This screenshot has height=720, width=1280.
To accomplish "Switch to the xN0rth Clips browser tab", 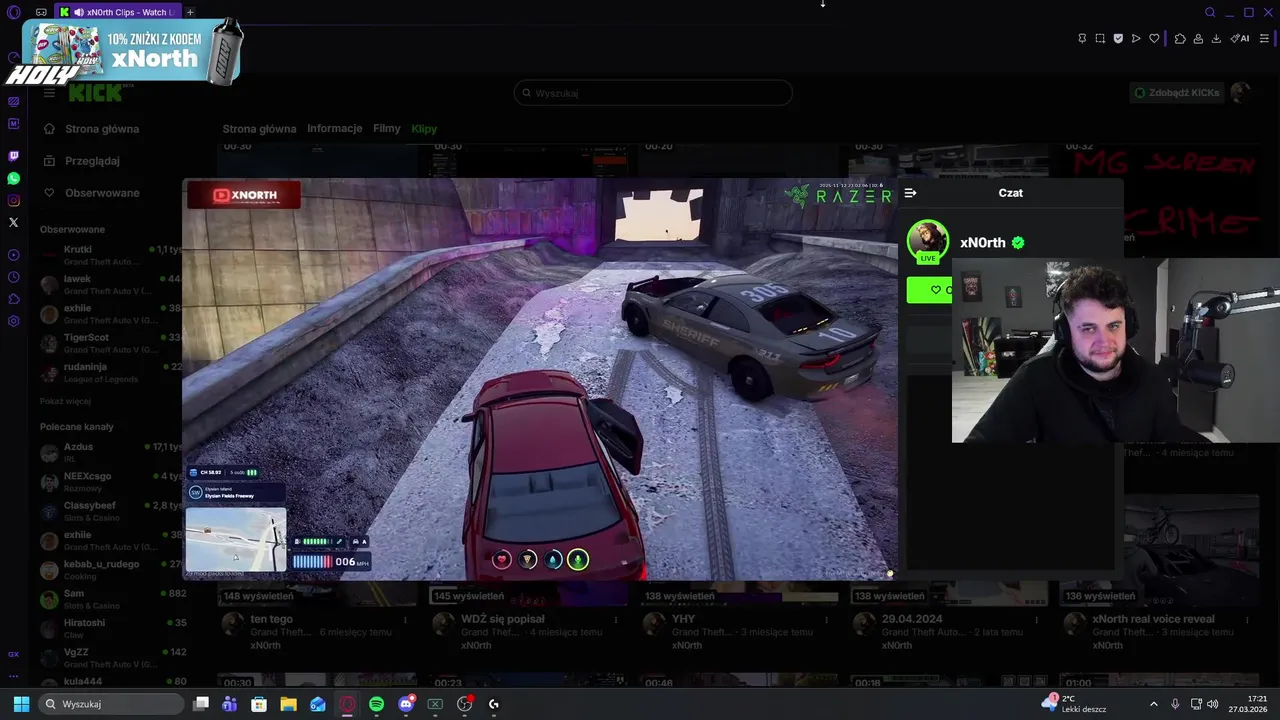I will [x=118, y=12].
